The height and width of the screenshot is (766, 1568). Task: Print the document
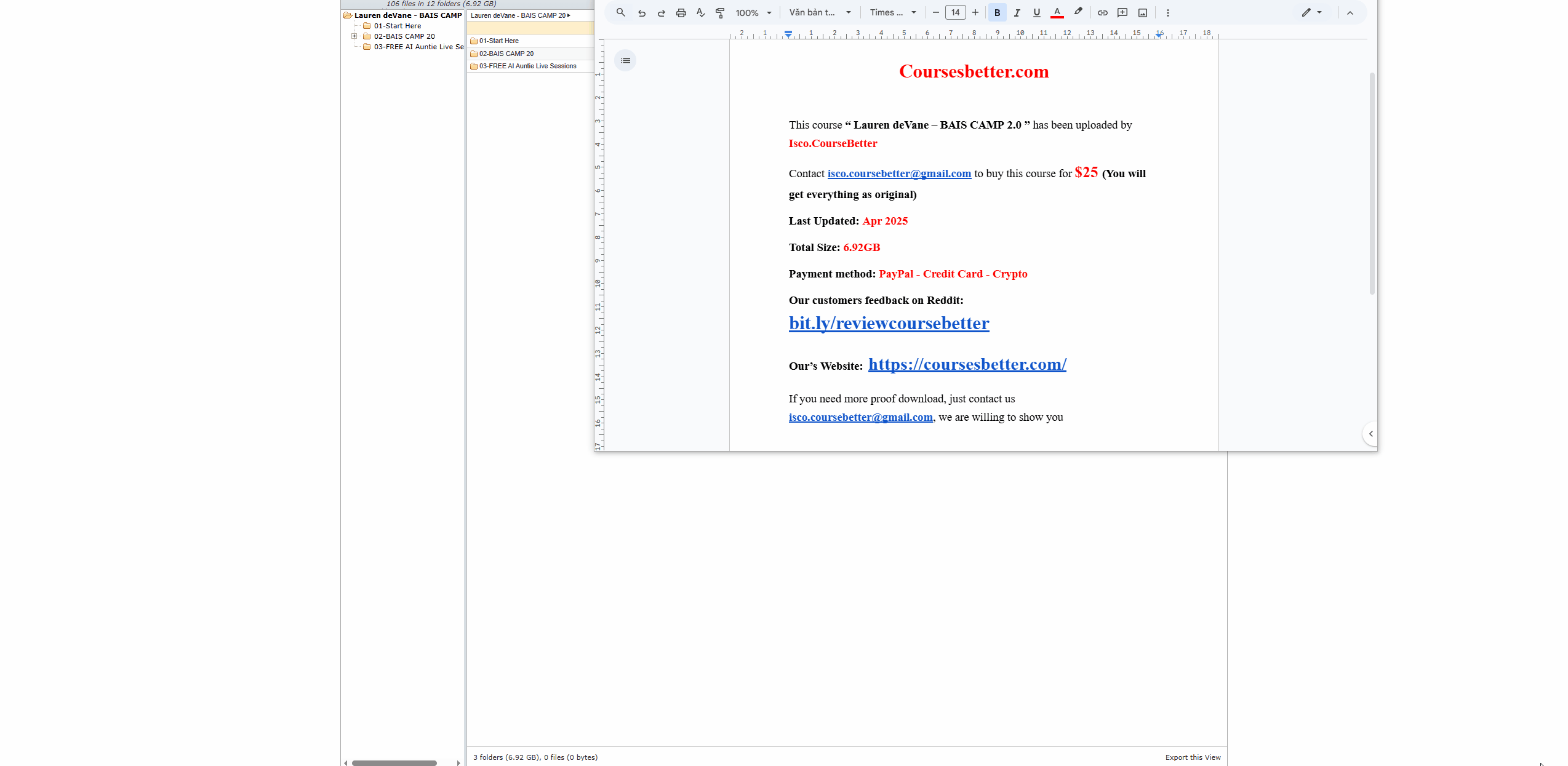click(681, 12)
